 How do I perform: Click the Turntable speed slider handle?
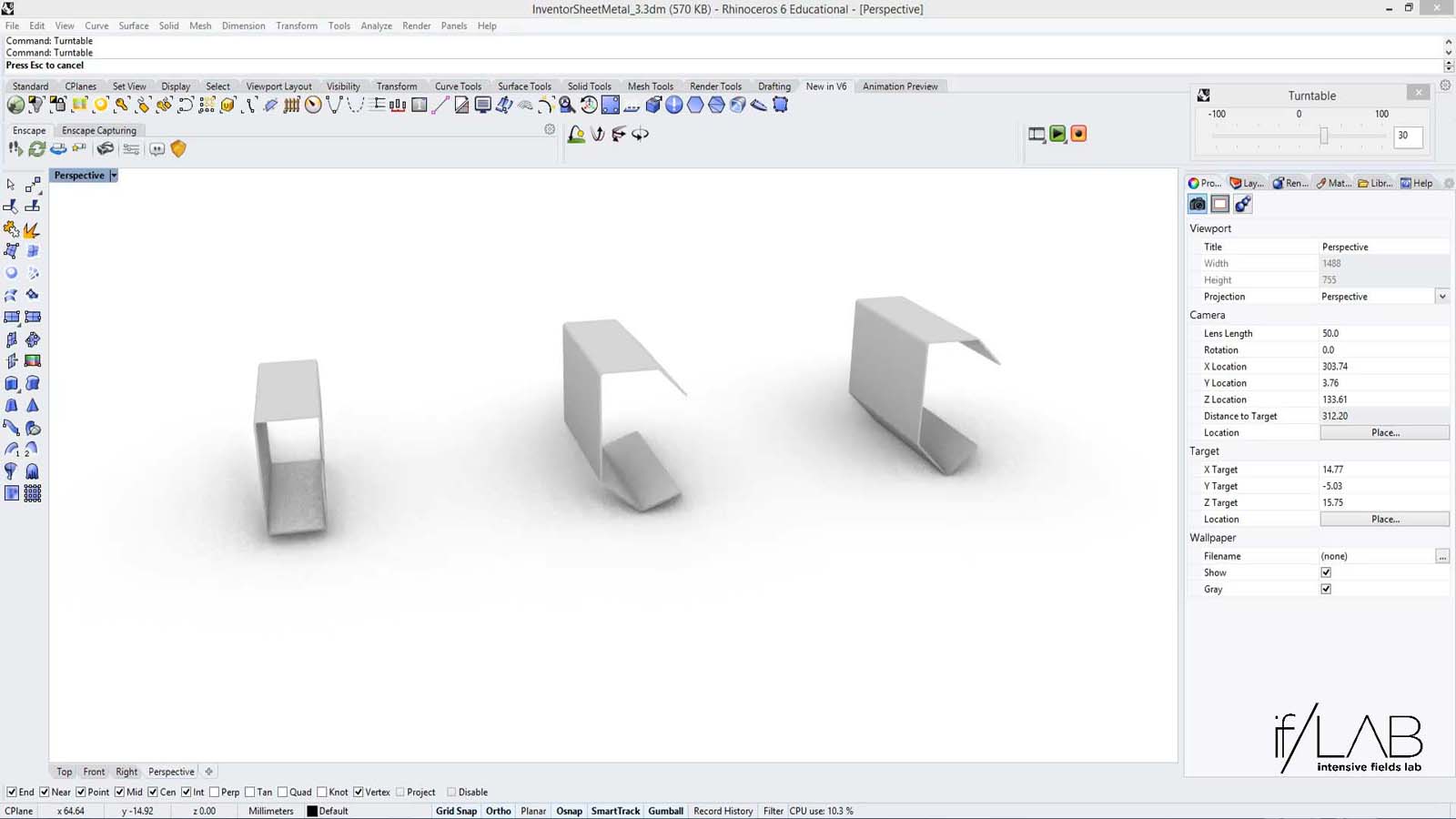click(1324, 136)
